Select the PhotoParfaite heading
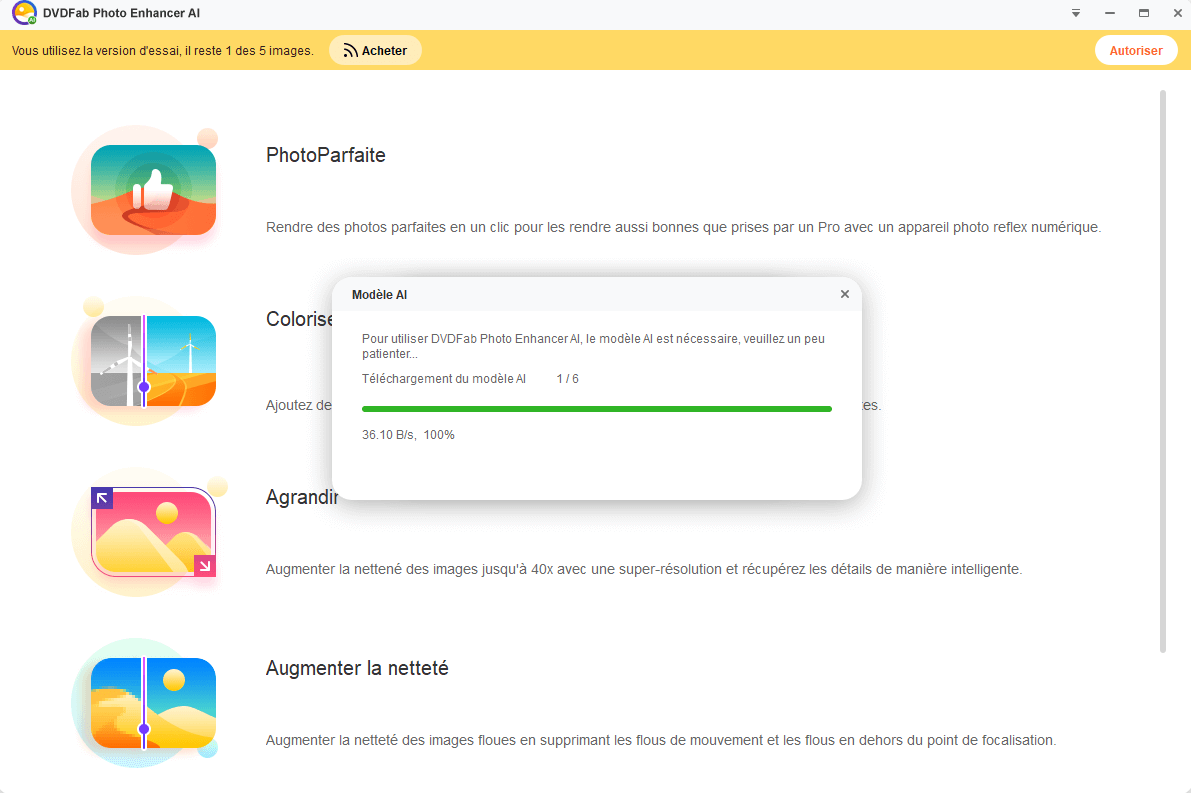1191x793 pixels. pos(326,155)
